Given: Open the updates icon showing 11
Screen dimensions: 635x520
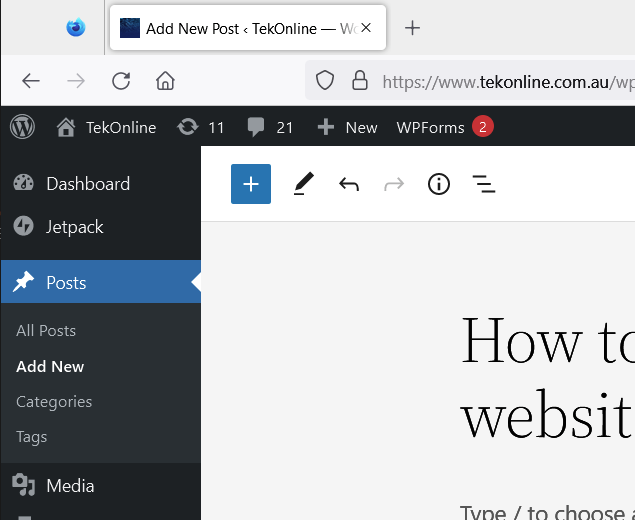Looking at the screenshot, I should coord(200,127).
